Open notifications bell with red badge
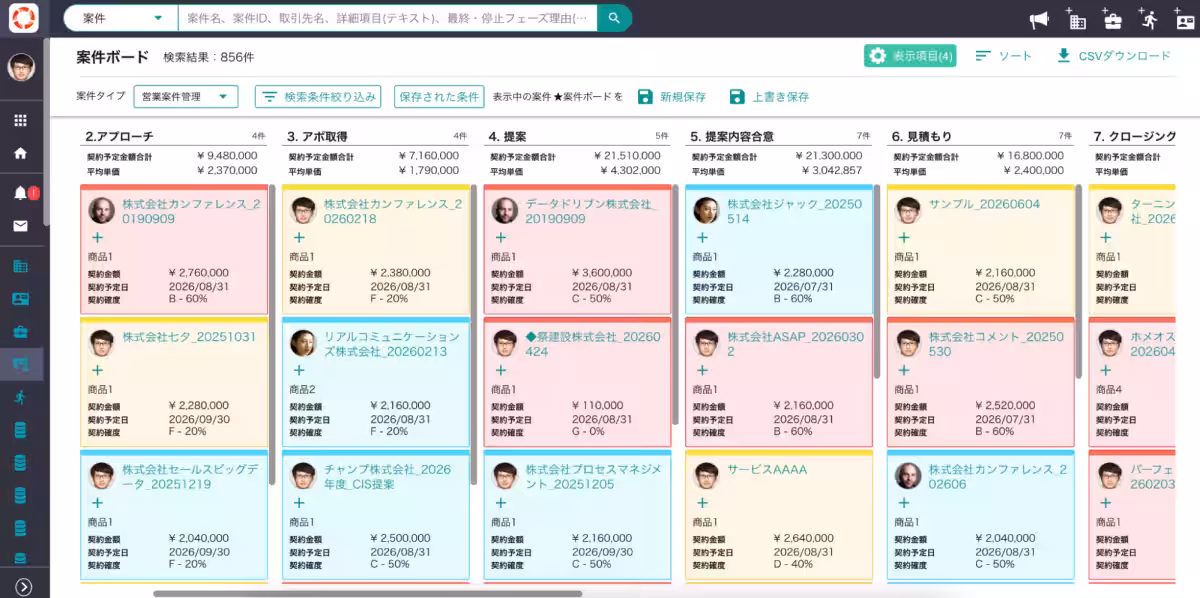The image size is (1200, 598). tap(21, 193)
